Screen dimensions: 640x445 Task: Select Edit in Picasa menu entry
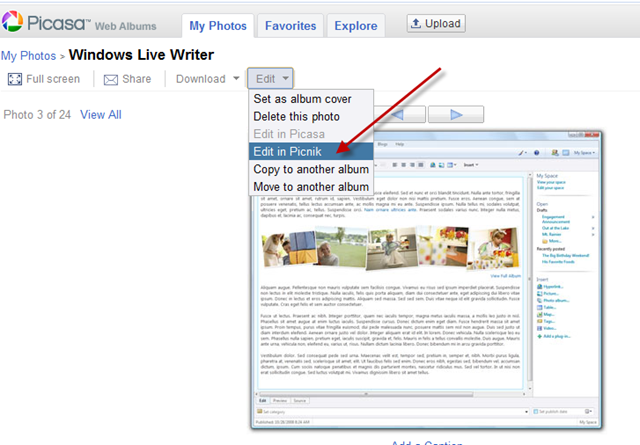click(x=311, y=134)
